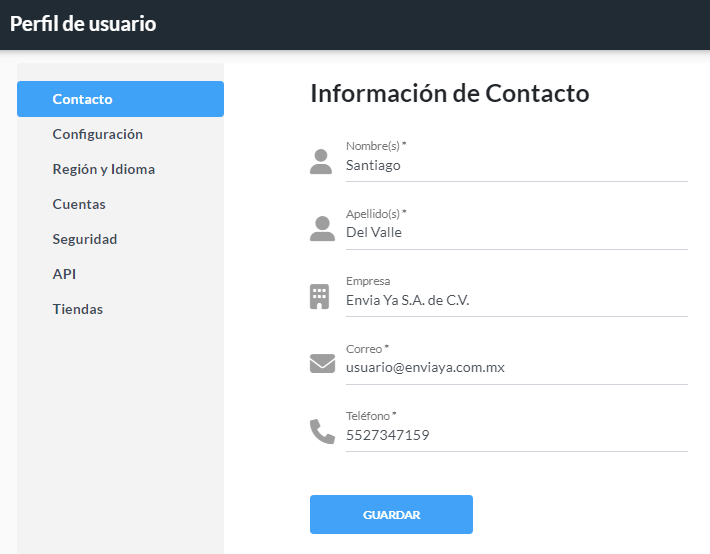Select the Contacto sidebar tab

click(x=120, y=99)
